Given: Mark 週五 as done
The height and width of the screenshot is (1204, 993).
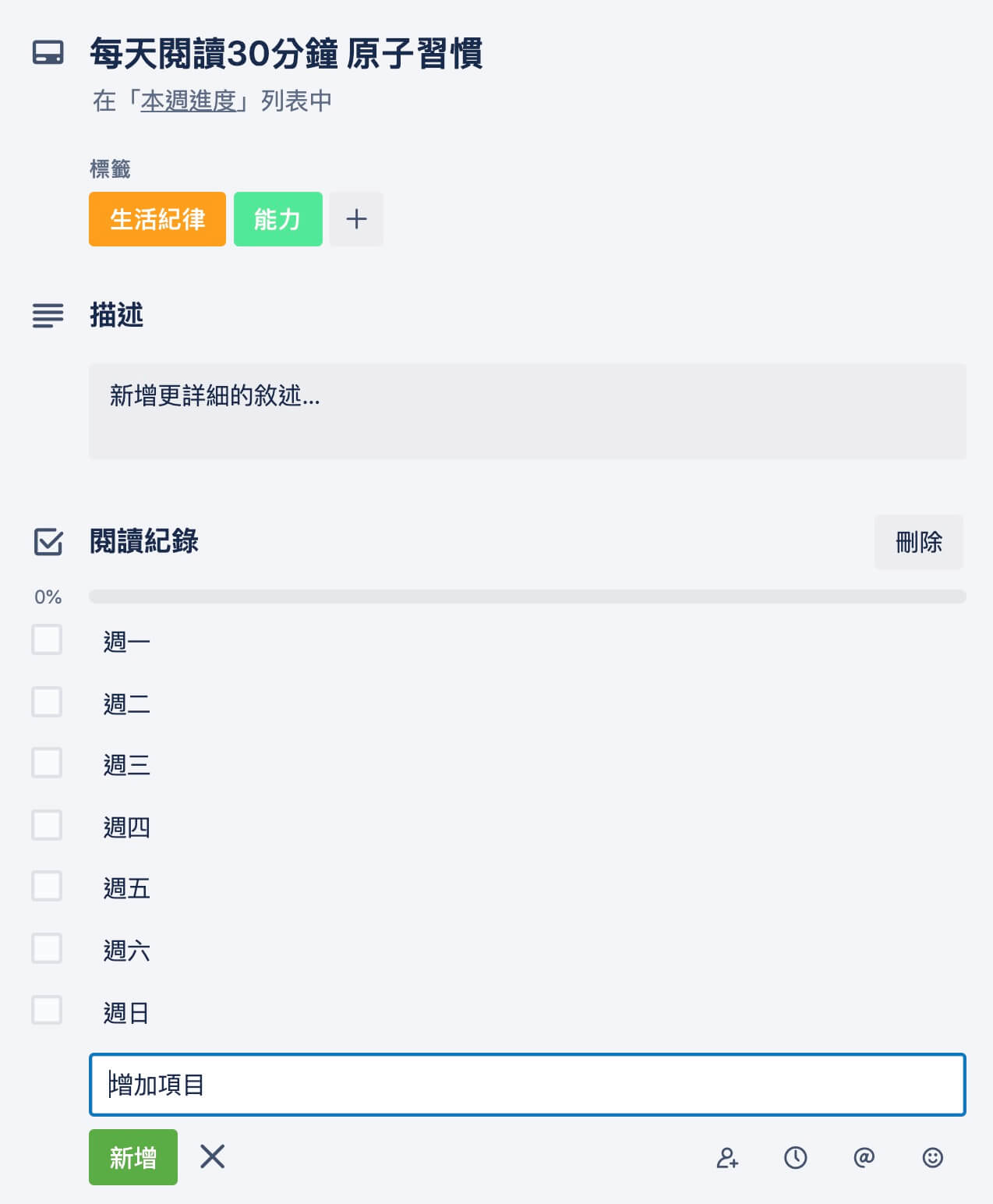Looking at the screenshot, I should (47, 886).
